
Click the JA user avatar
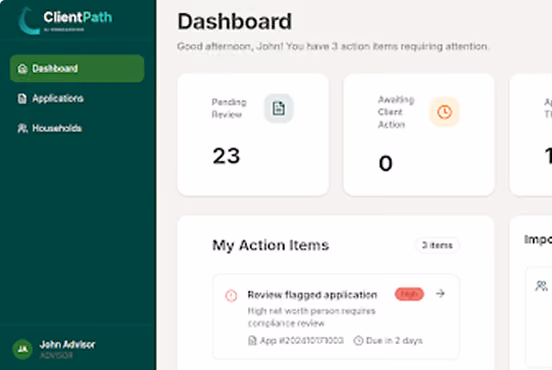tap(22, 349)
